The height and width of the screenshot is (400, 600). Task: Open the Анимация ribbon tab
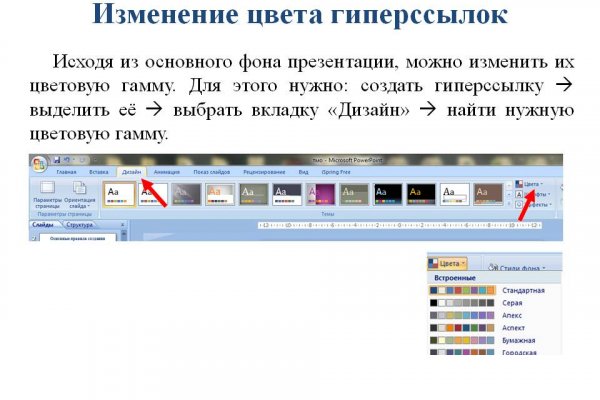(x=167, y=172)
